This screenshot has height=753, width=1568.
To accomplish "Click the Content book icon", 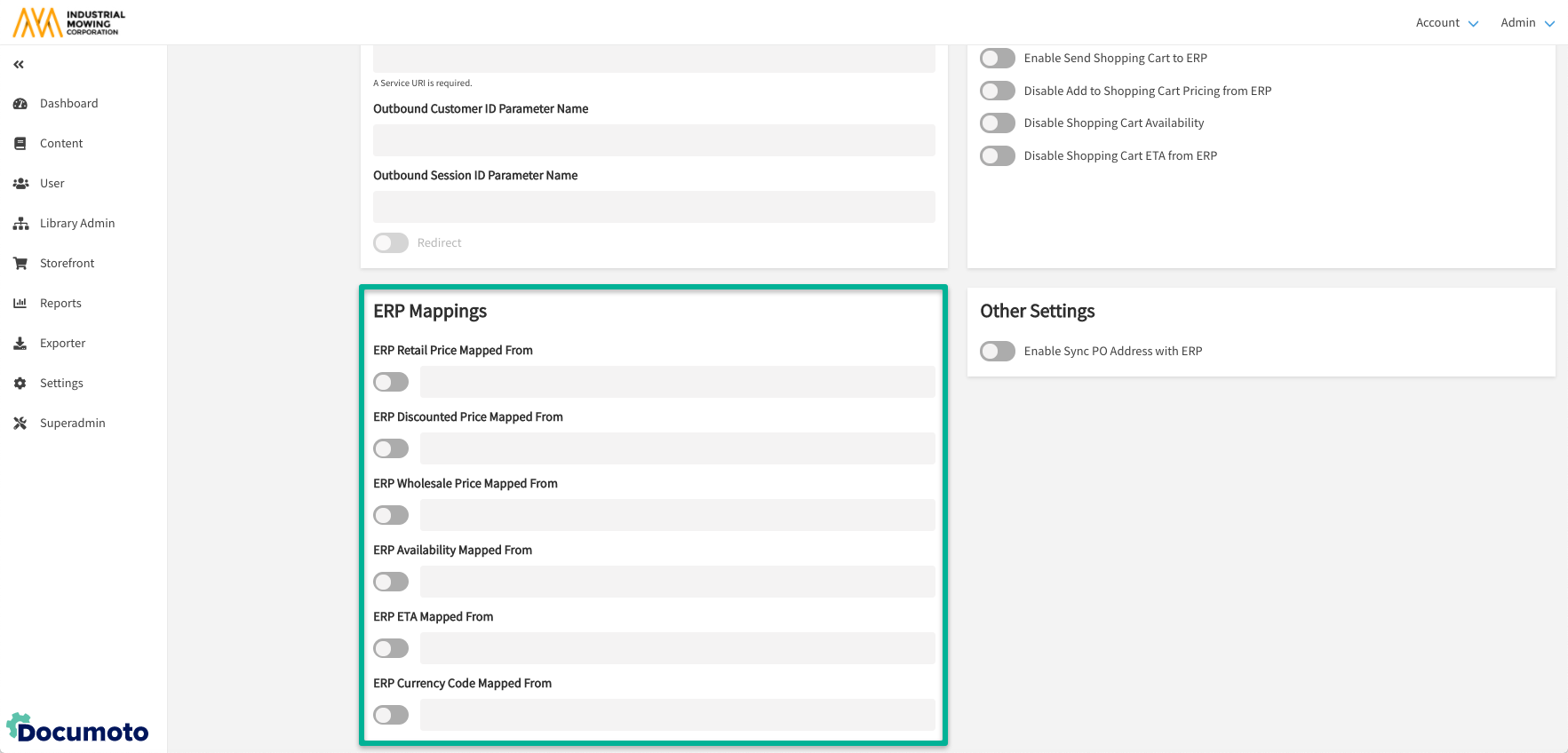I will [20, 144].
